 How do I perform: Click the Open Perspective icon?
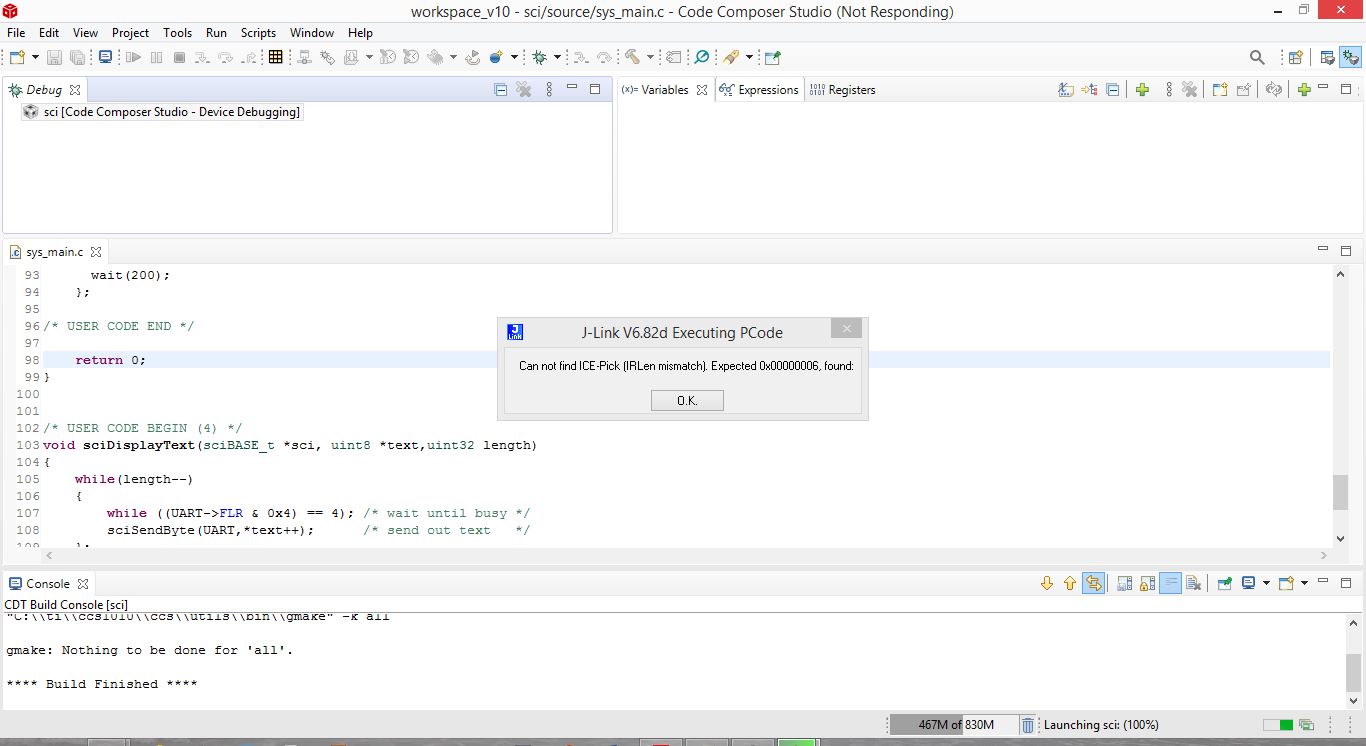tap(1295, 57)
